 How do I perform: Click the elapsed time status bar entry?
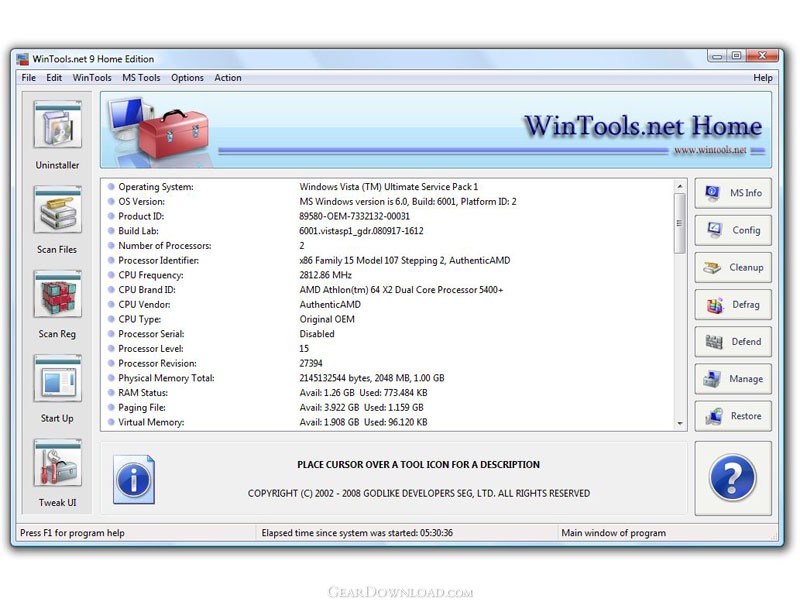[357, 533]
